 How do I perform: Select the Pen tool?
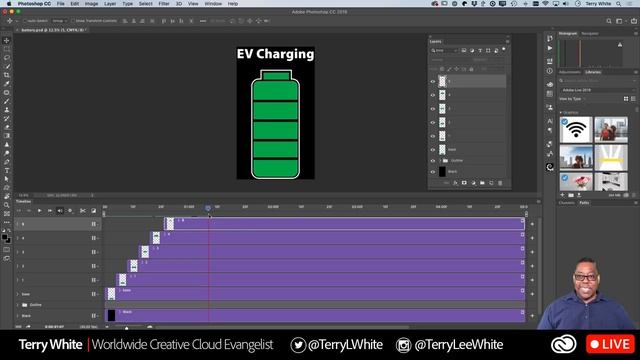[x=7, y=162]
